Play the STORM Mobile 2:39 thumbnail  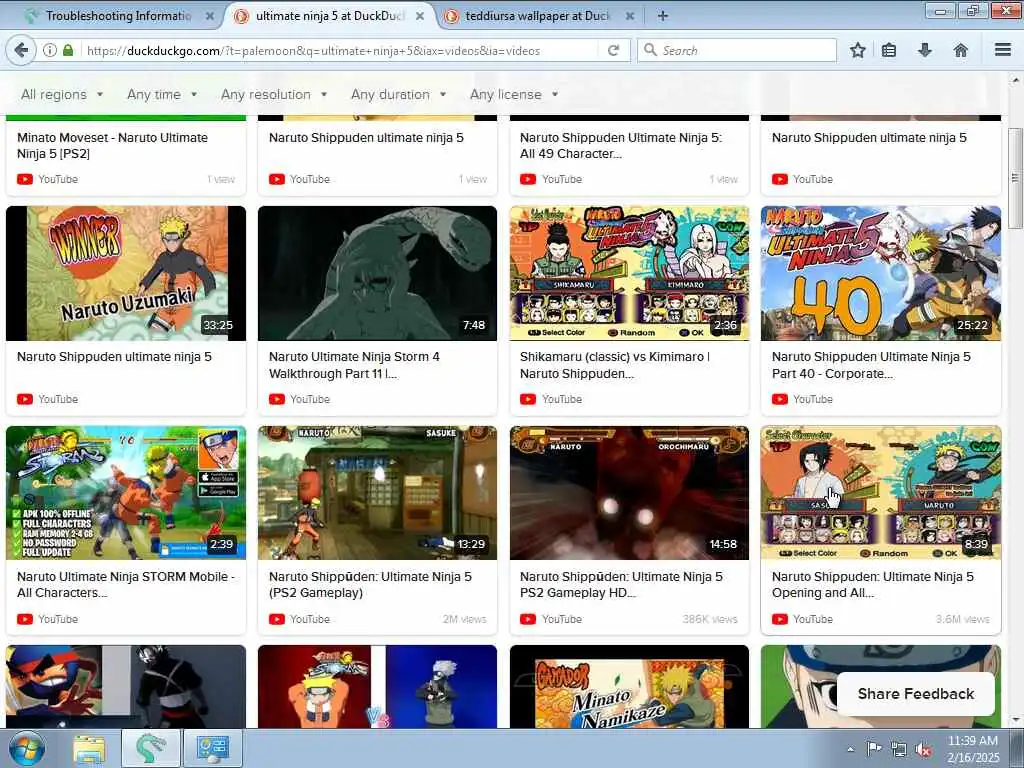(126, 492)
